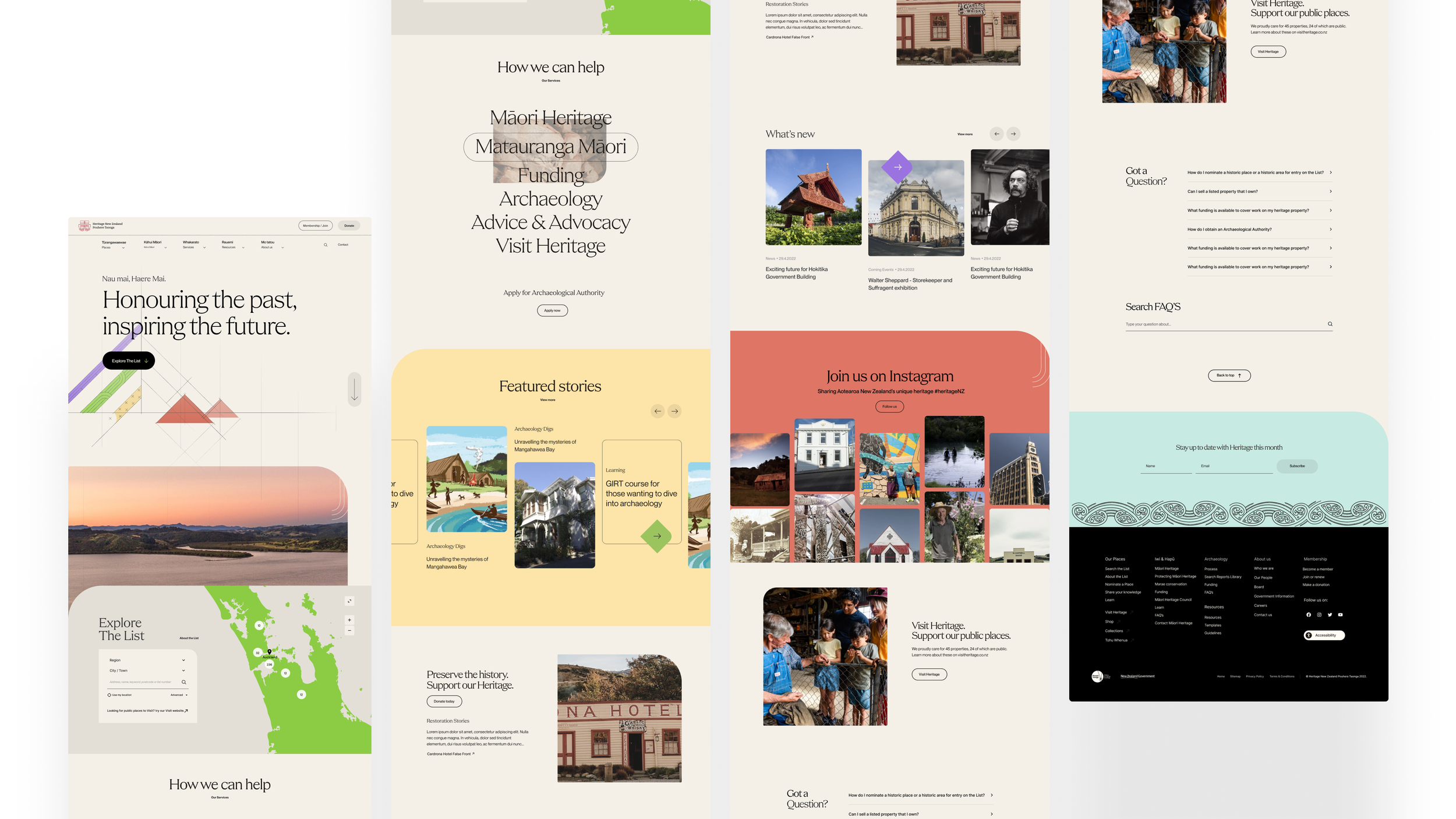Select large Funding heading in services list
Image resolution: width=1456 pixels, height=819 pixels.
point(550,175)
